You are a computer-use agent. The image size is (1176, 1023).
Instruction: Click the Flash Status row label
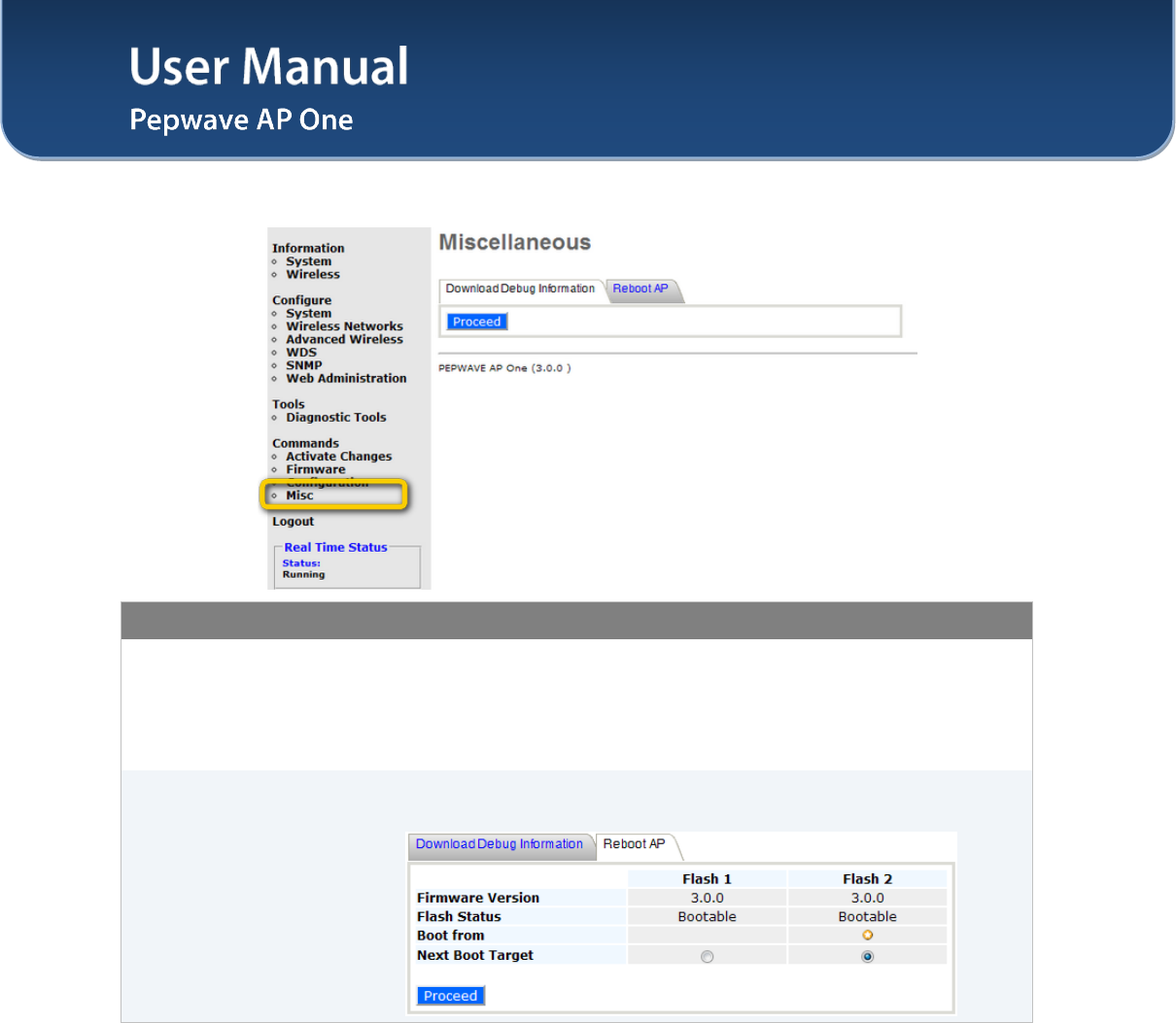tap(459, 917)
